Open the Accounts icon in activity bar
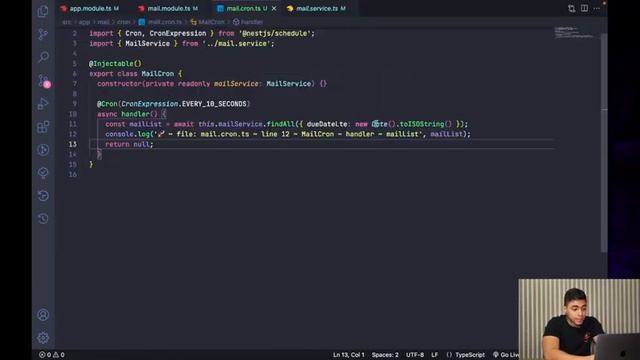 43,315
